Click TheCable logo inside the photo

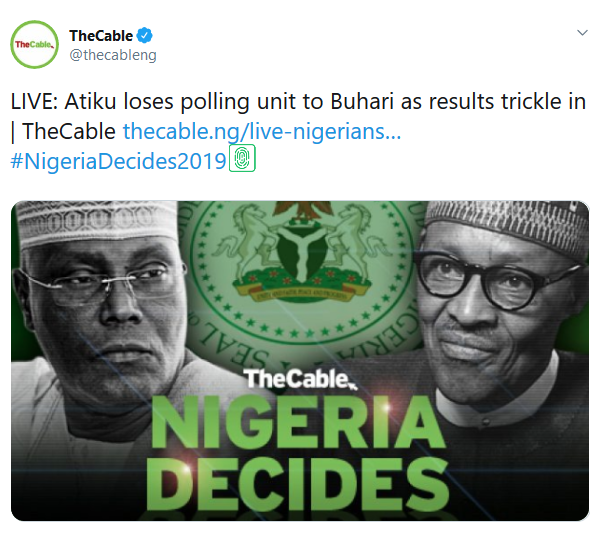click(x=300, y=379)
